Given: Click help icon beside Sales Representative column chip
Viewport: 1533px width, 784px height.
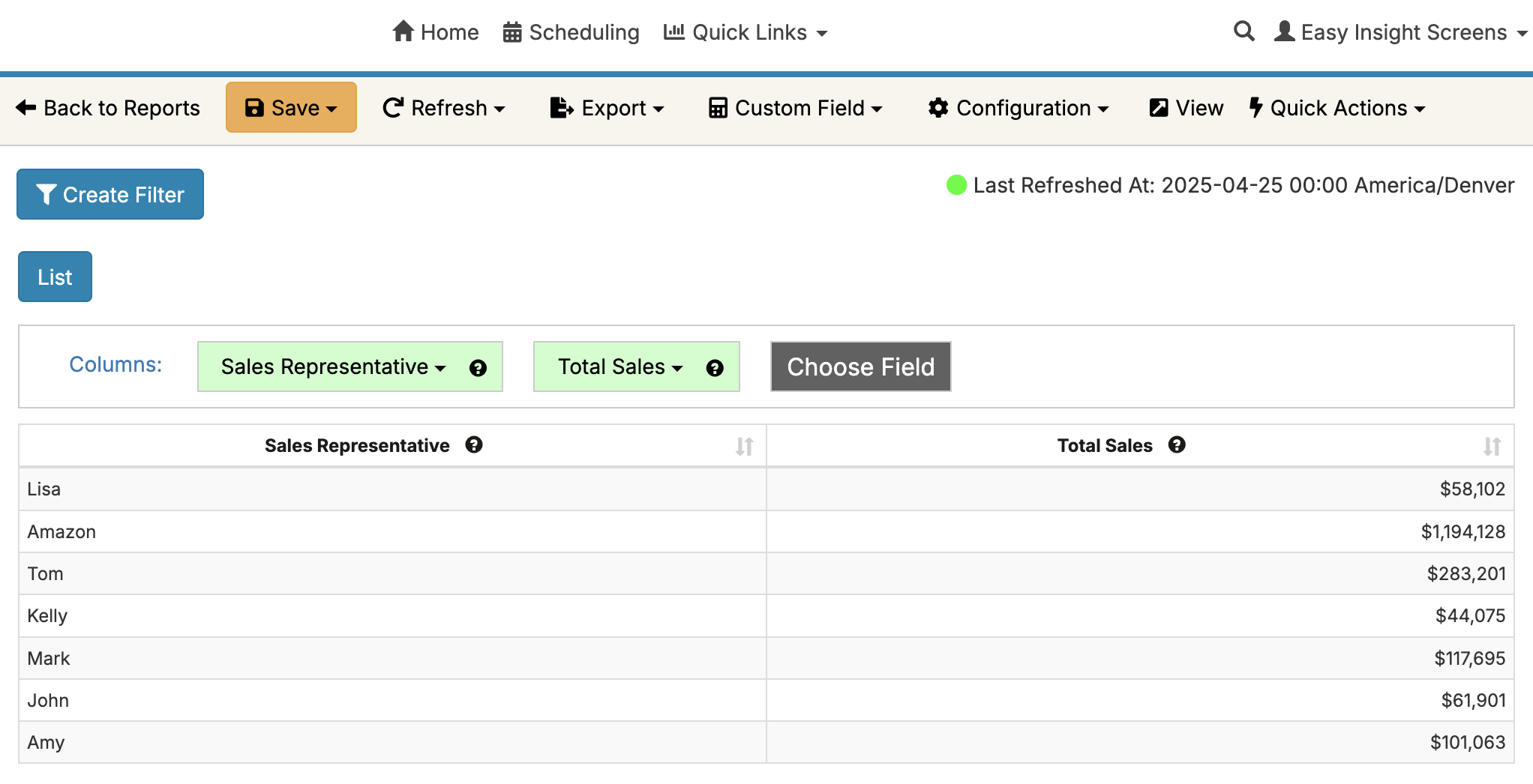Looking at the screenshot, I should point(478,368).
